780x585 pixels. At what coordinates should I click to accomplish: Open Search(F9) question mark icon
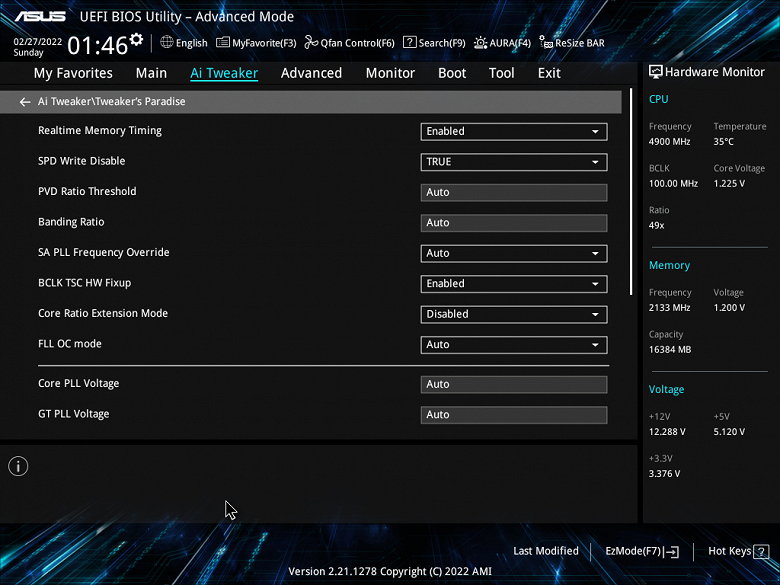point(409,42)
